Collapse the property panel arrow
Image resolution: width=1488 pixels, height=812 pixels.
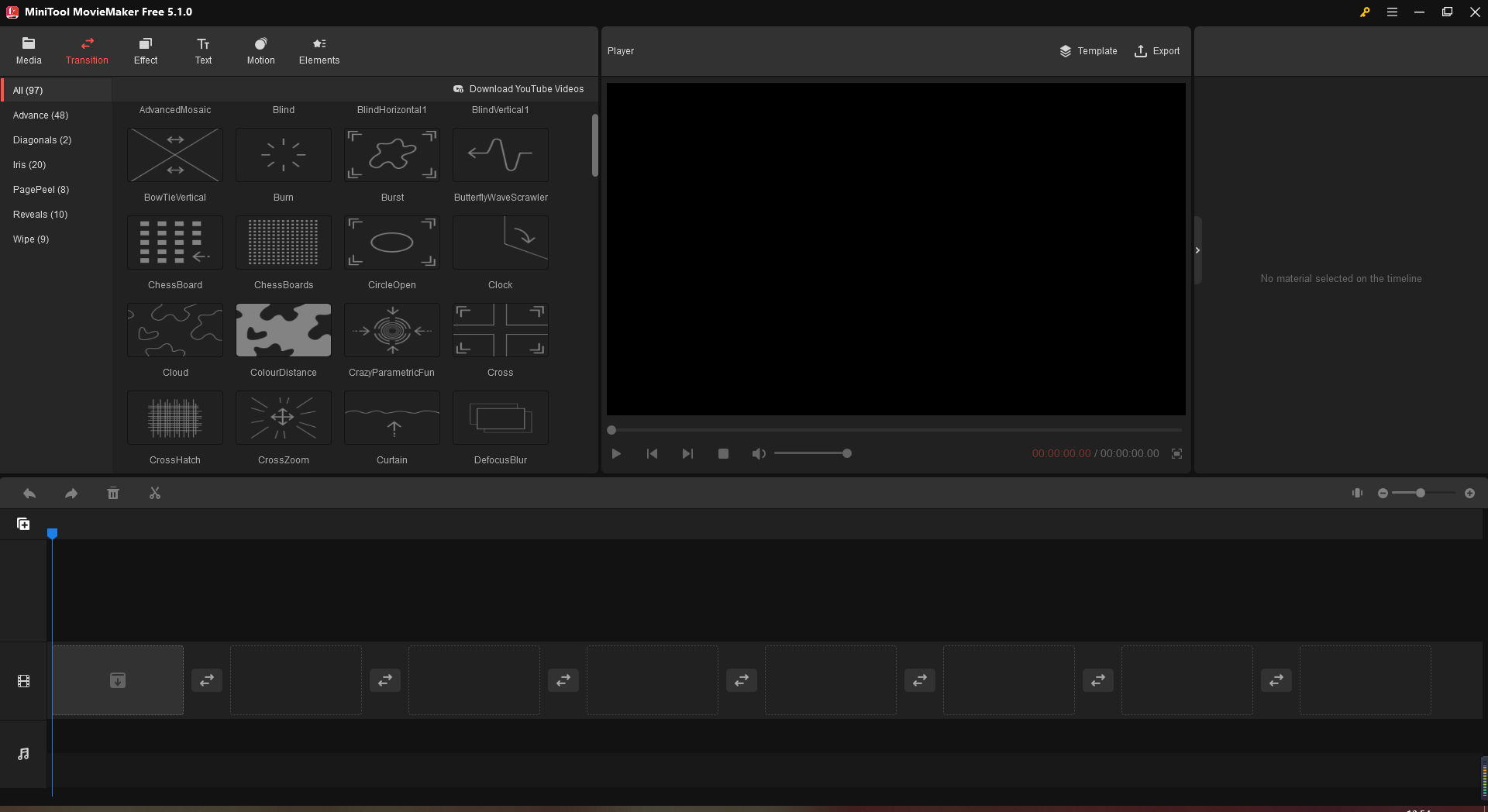coord(1197,250)
